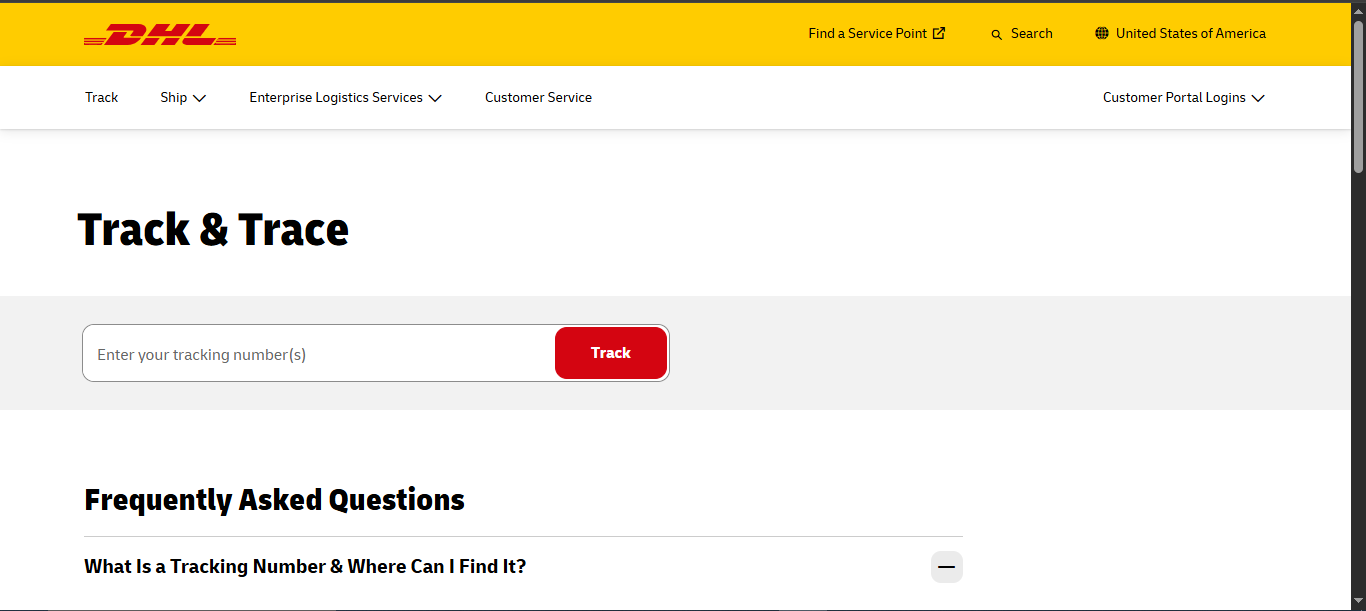1366x611 pixels.
Task: Open Customer Service page
Action: click(538, 97)
